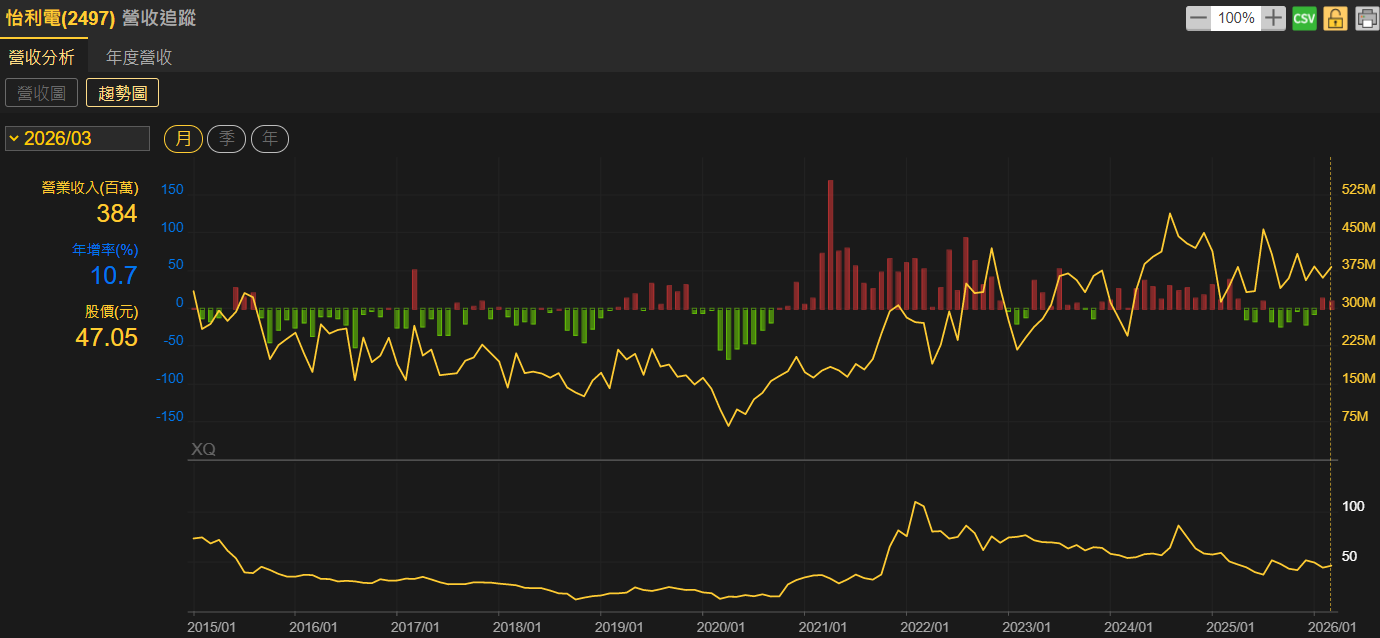Expand the 2026/03 date dropdown
This screenshot has width=1380, height=638.
coord(77,138)
